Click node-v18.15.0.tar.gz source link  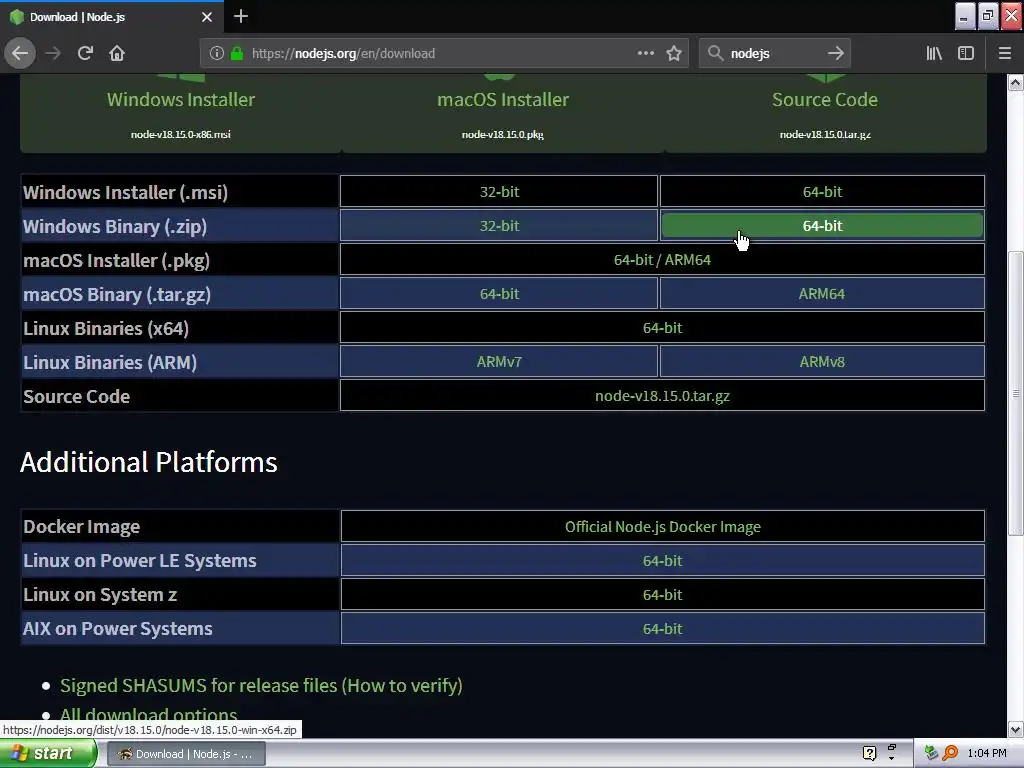tap(662, 395)
